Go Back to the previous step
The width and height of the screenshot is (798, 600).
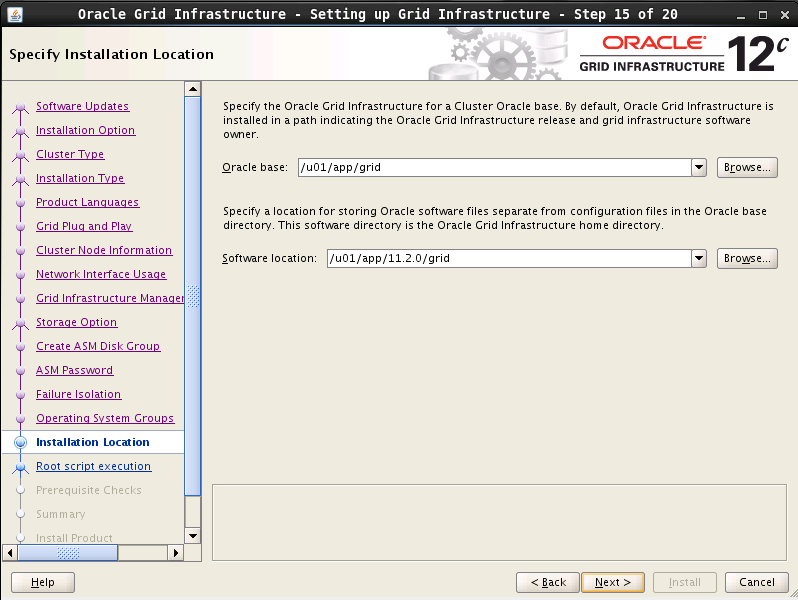click(x=548, y=582)
